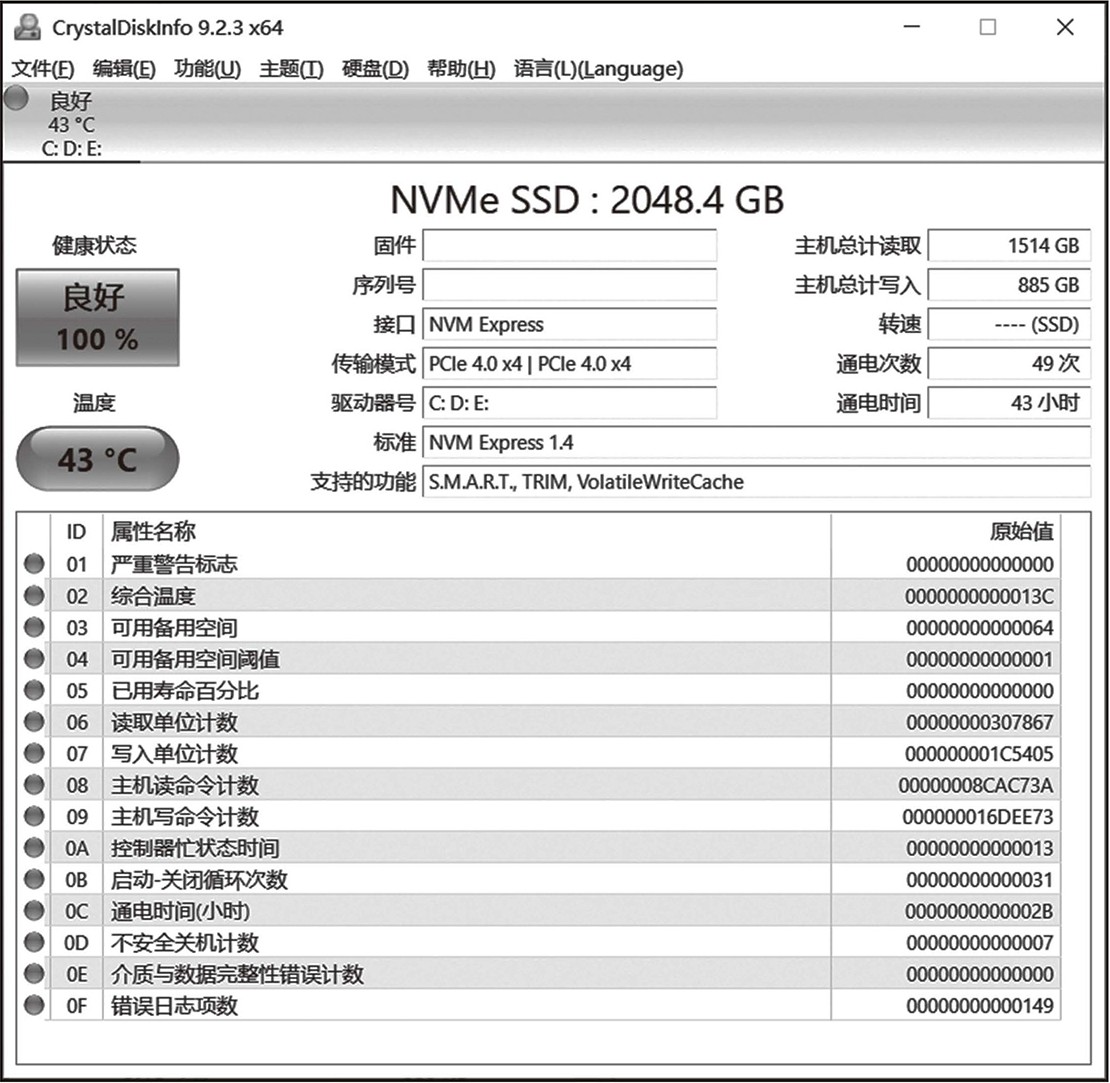1110x1083 pixels.
Task: Click status orb for 综合温度 row
Action: click(34, 596)
